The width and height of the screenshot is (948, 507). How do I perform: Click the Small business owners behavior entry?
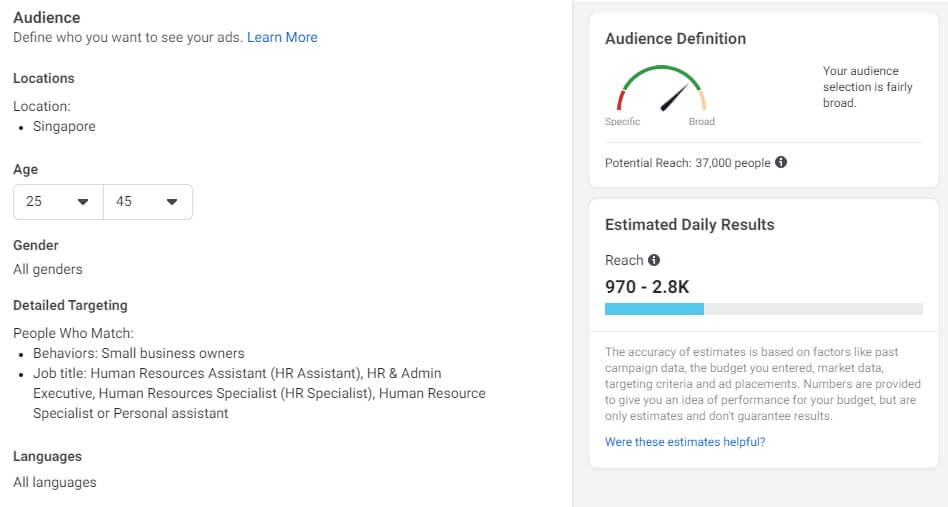[x=139, y=353]
